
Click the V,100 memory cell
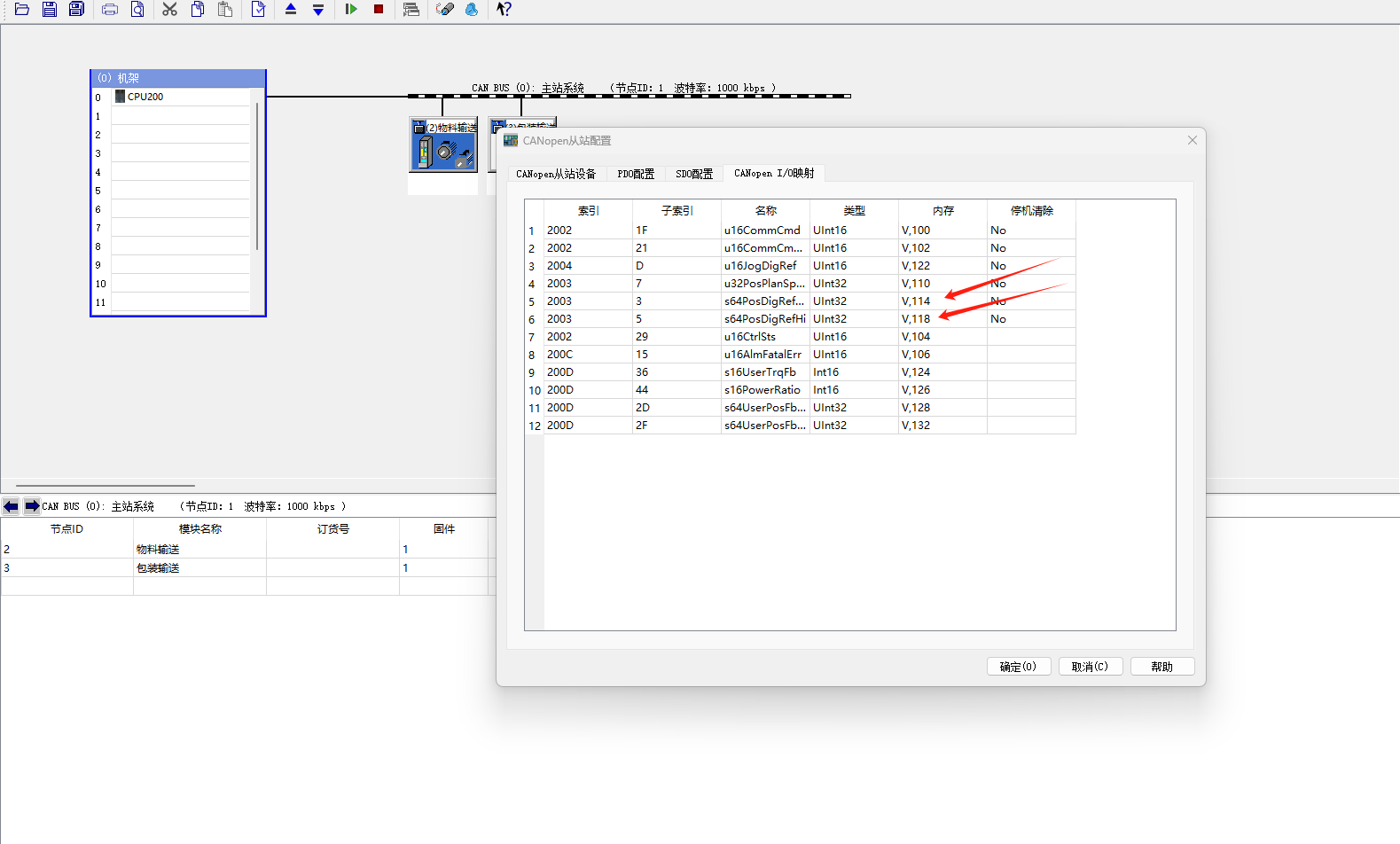[943, 231]
